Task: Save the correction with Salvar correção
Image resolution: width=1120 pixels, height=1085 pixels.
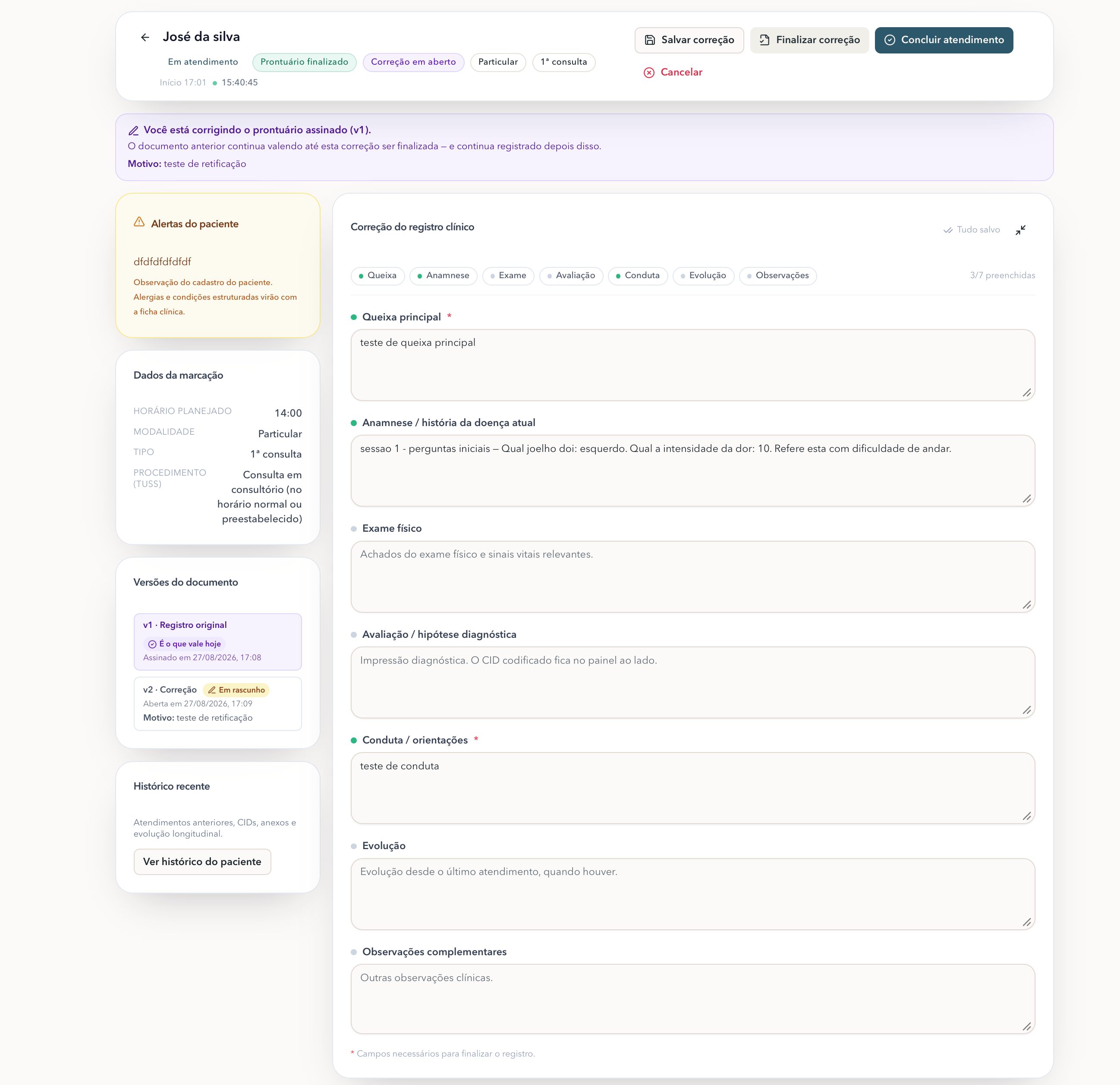Action: click(x=689, y=40)
